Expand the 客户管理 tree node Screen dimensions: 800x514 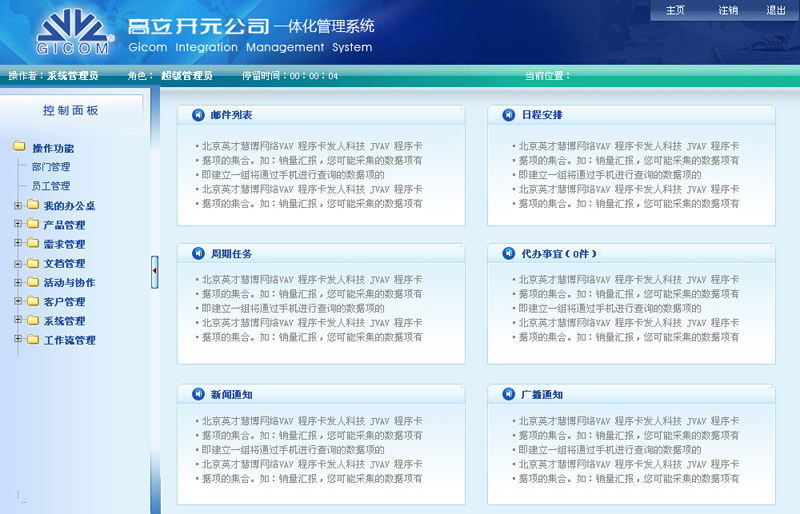click(x=18, y=301)
